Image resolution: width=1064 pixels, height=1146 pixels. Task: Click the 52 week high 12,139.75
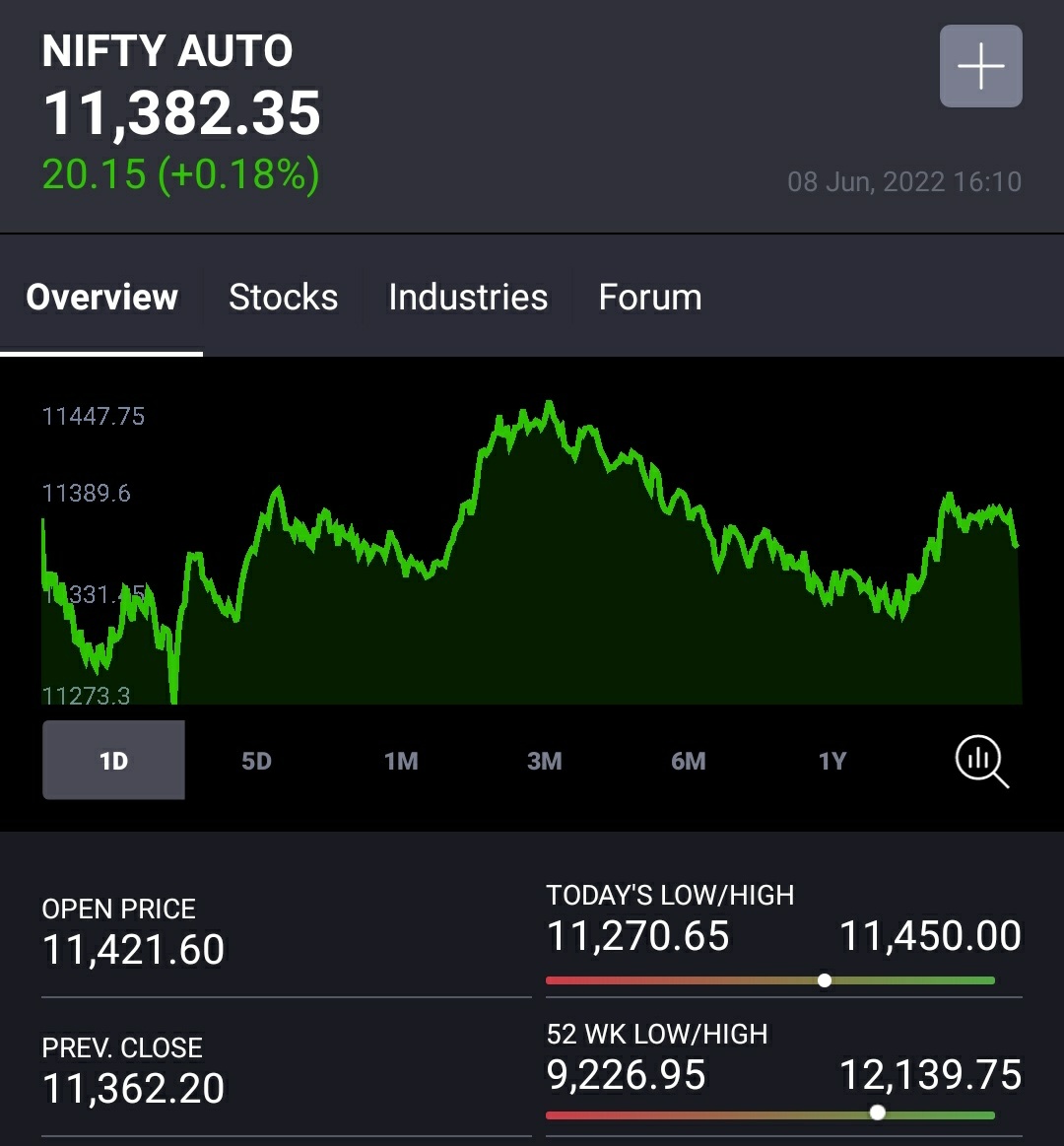(930, 1074)
